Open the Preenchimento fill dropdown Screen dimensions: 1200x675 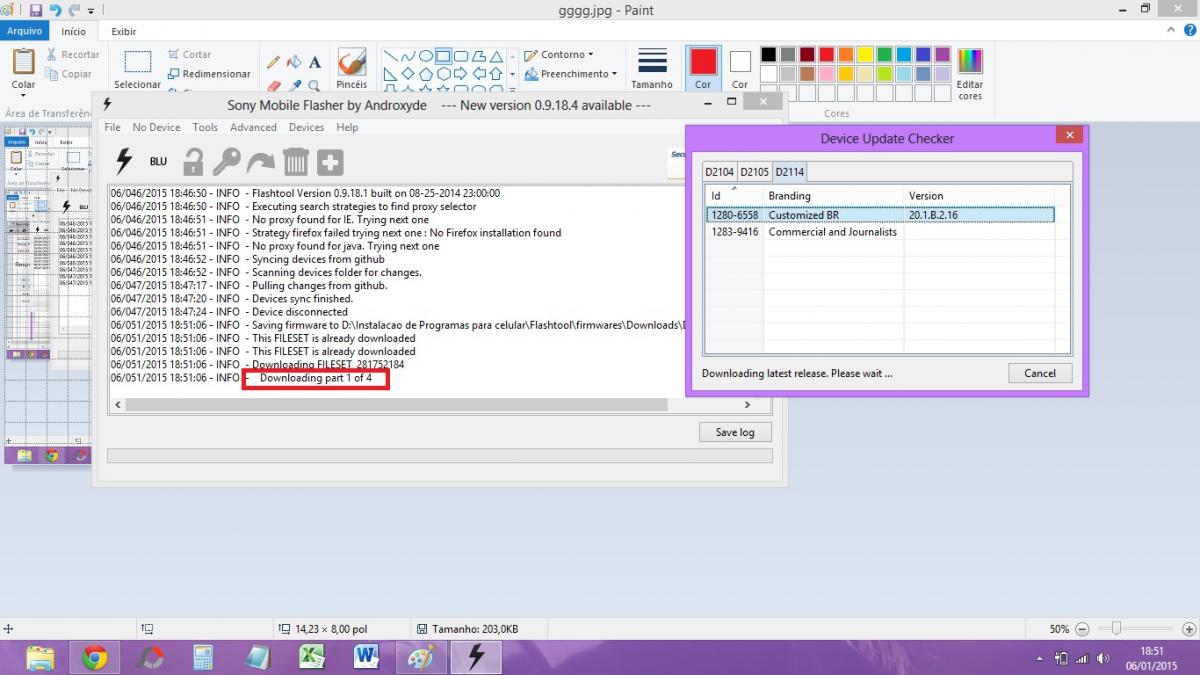571,74
